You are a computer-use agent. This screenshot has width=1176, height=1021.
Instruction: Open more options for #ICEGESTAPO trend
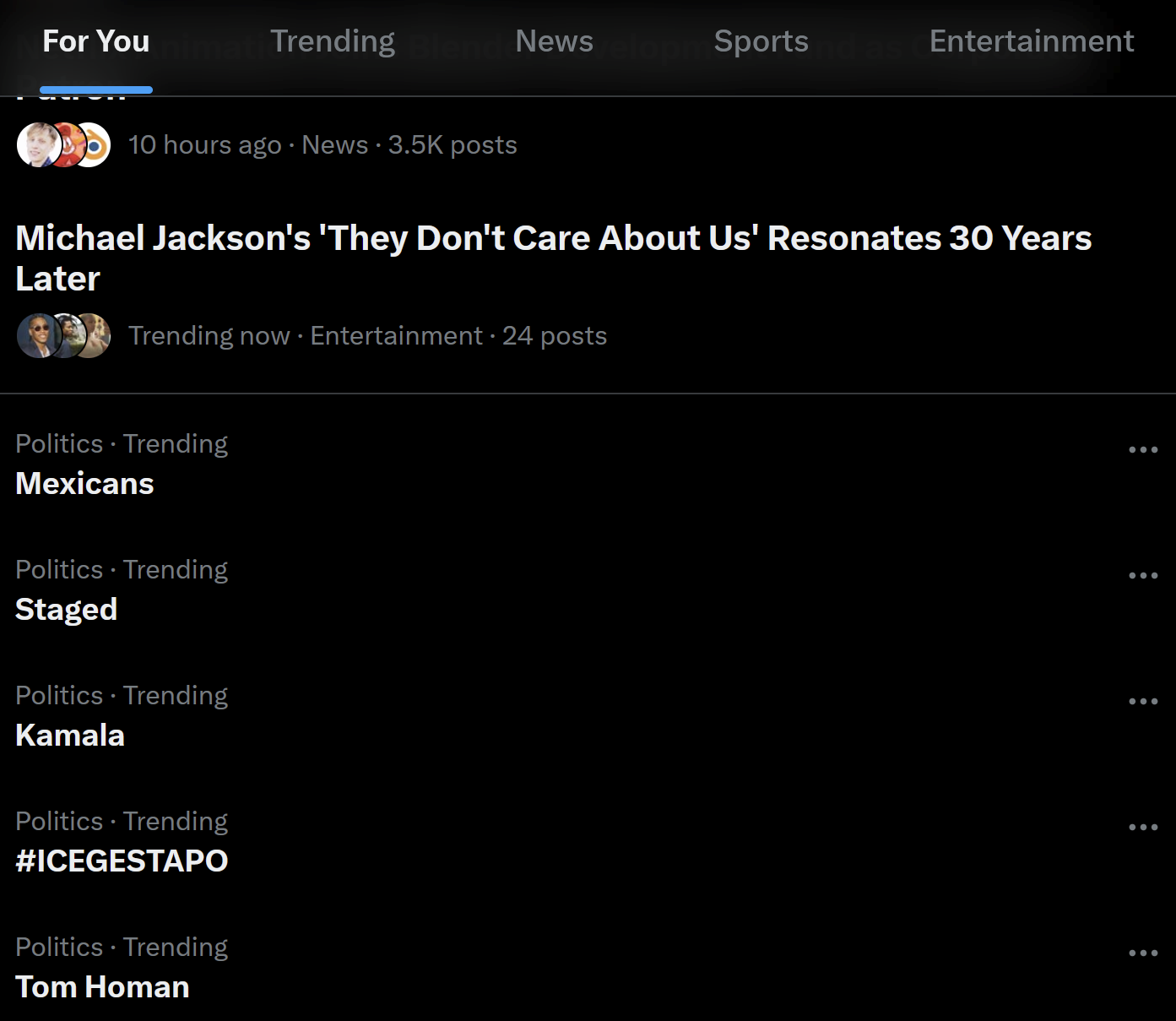(x=1143, y=827)
